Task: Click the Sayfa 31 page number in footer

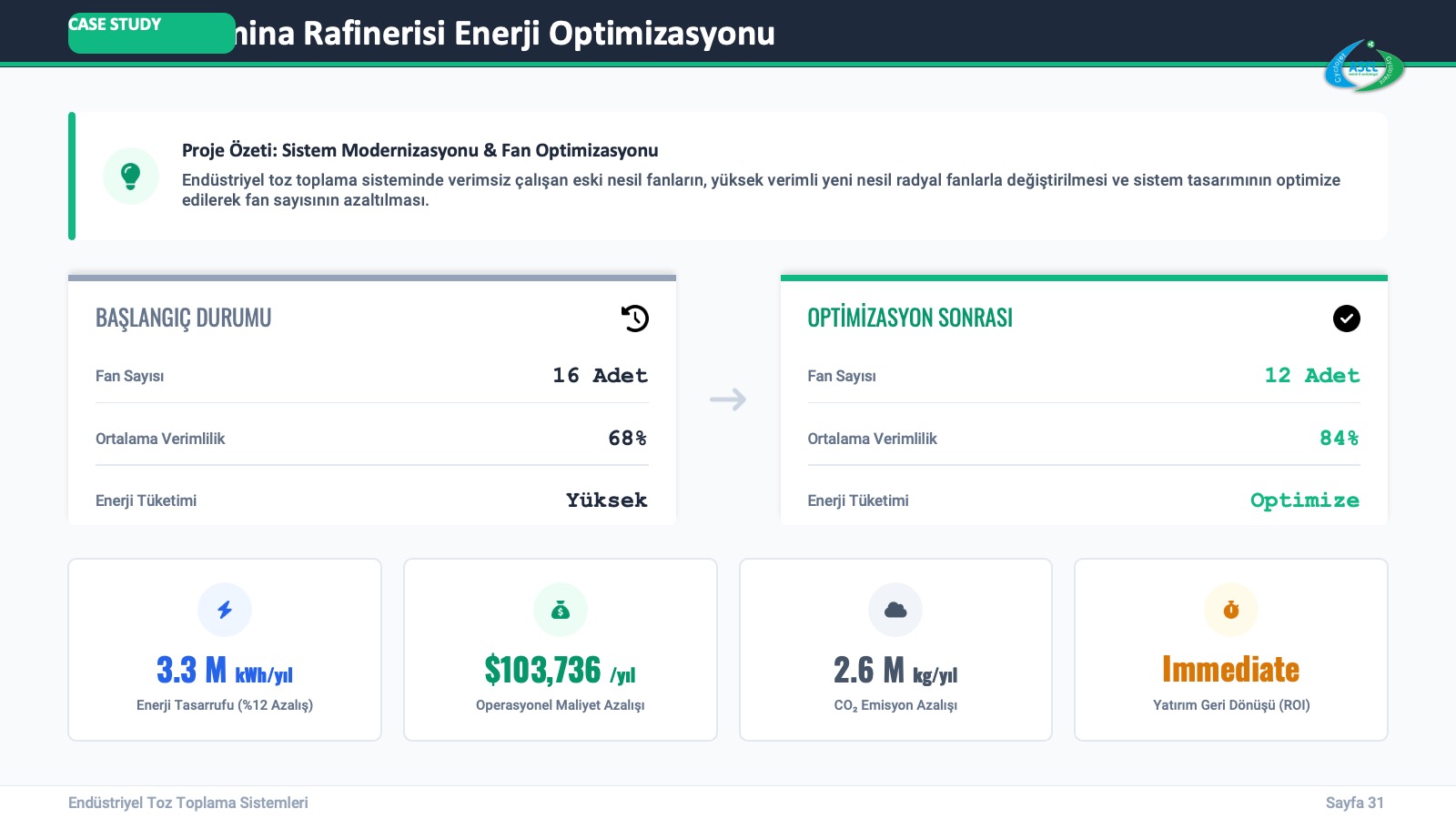Action: click(1354, 803)
